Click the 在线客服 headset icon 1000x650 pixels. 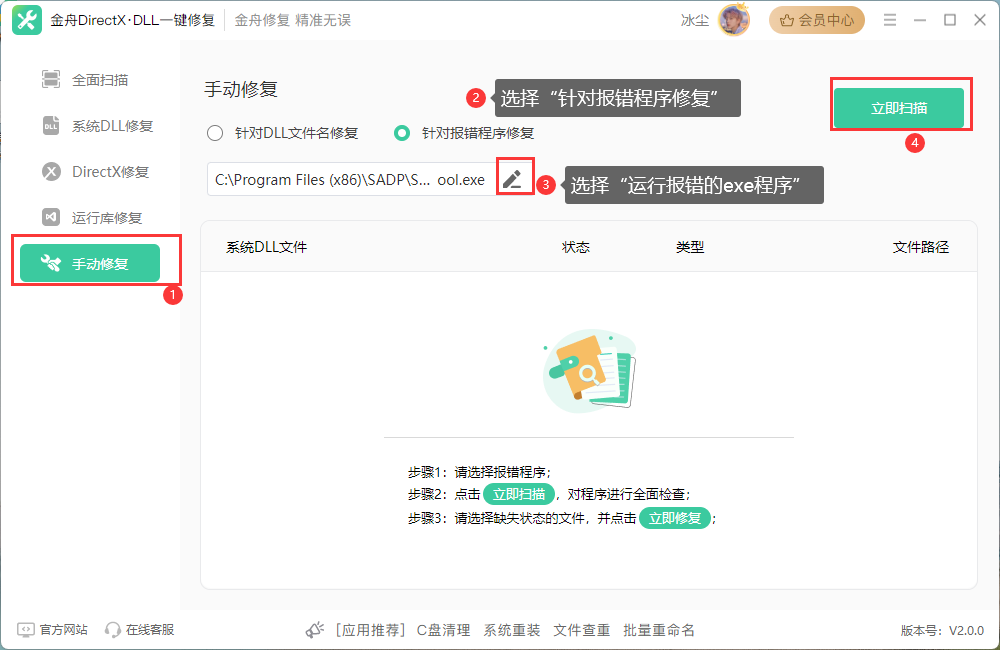(113, 630)
